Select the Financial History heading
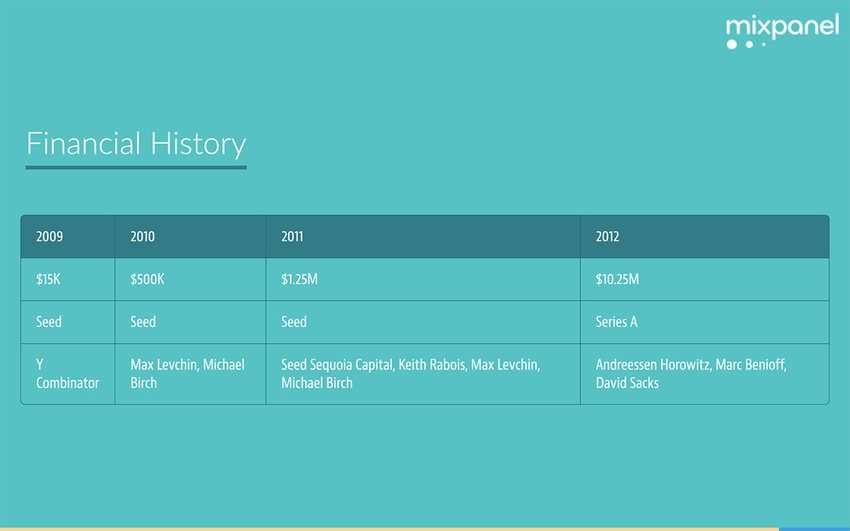Image resolution: width=850 pixels, height=531 pixels. point(136,144)
